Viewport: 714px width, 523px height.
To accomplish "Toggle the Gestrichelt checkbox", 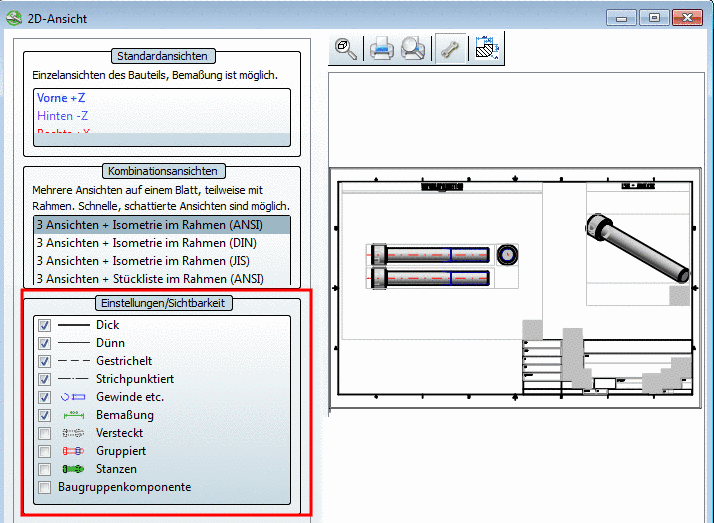I will 44,361.
